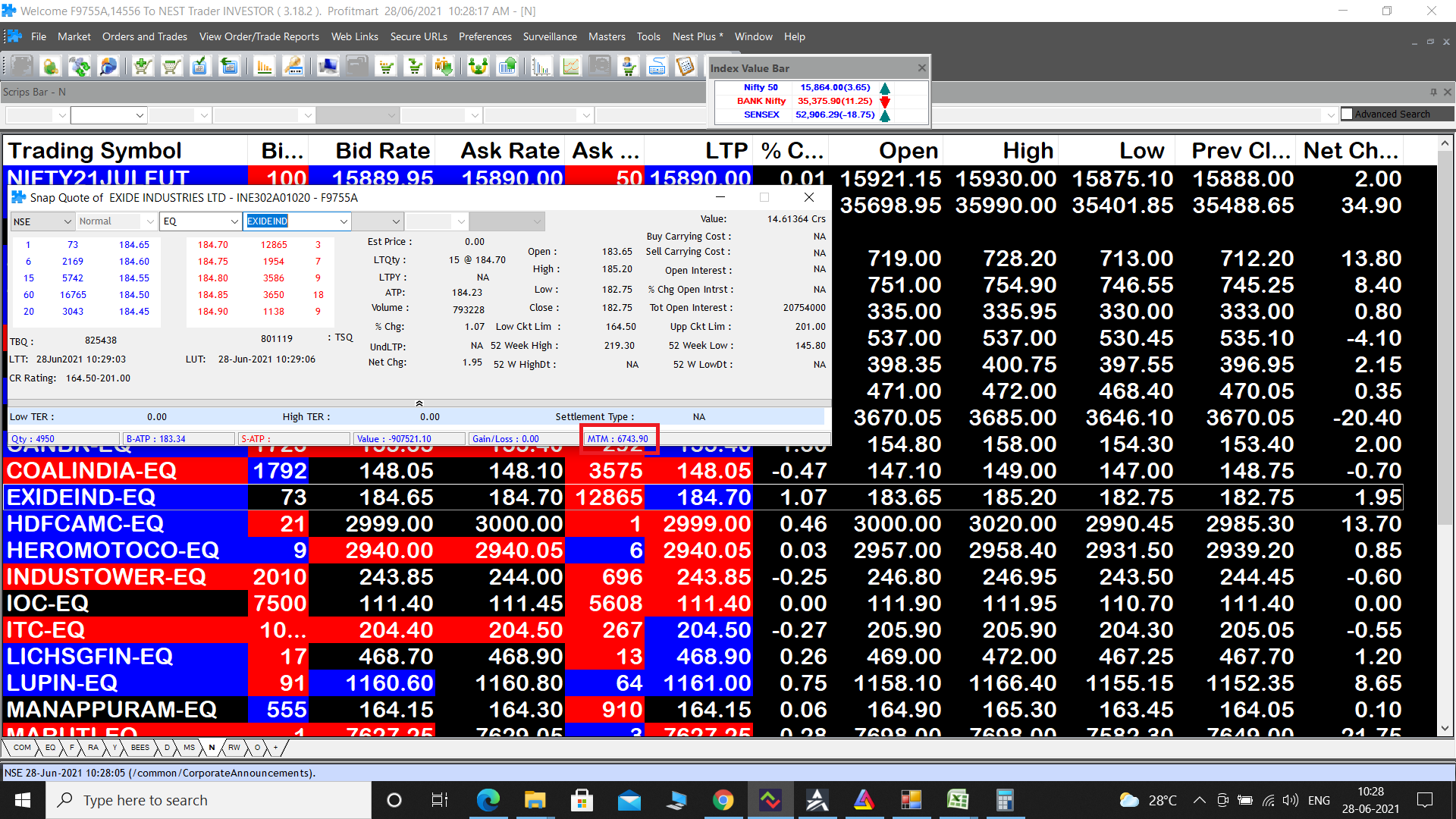Click the two green users toolbar icon

pos(478,67)
